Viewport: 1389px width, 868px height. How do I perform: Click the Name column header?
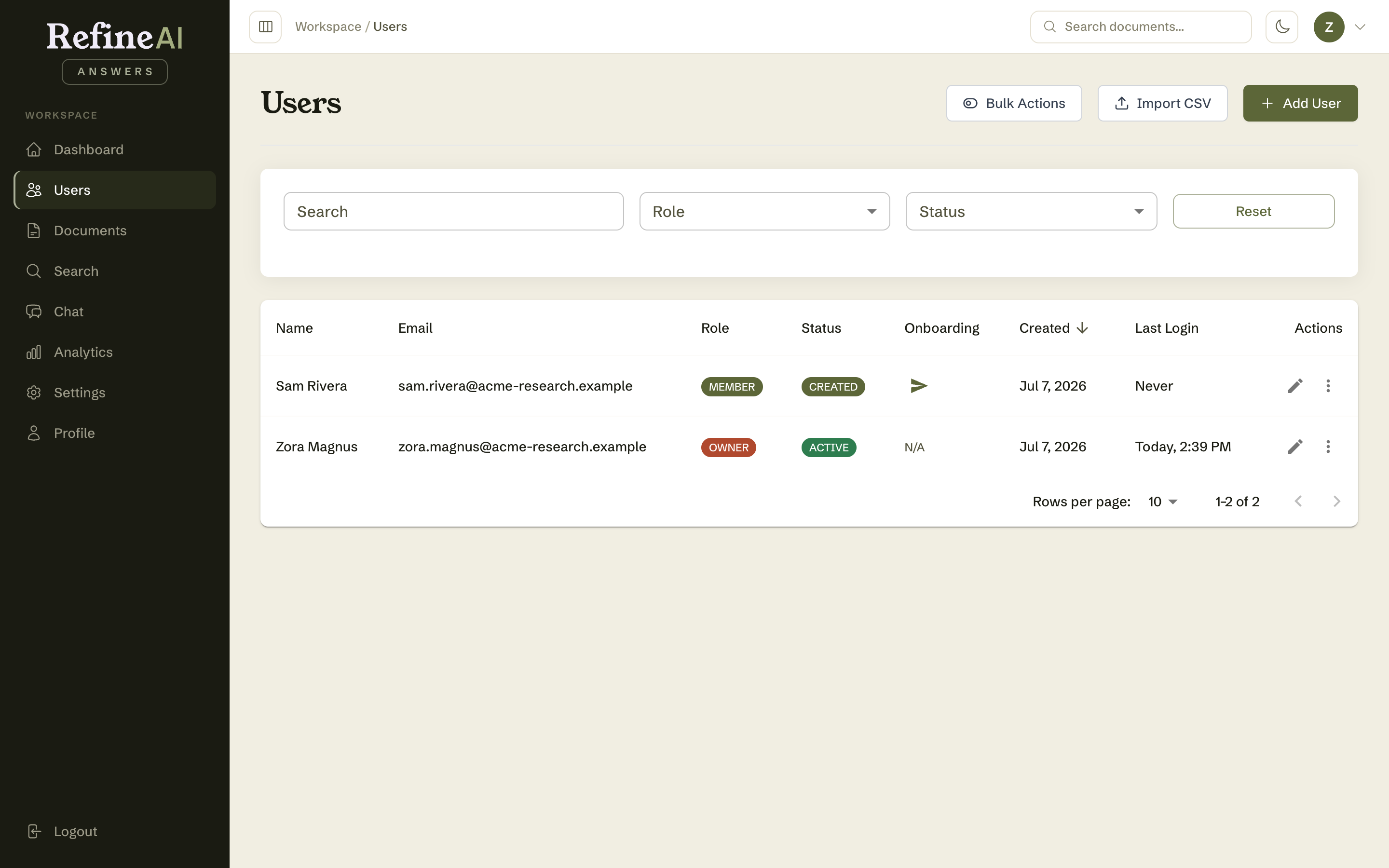coord(295,328)
